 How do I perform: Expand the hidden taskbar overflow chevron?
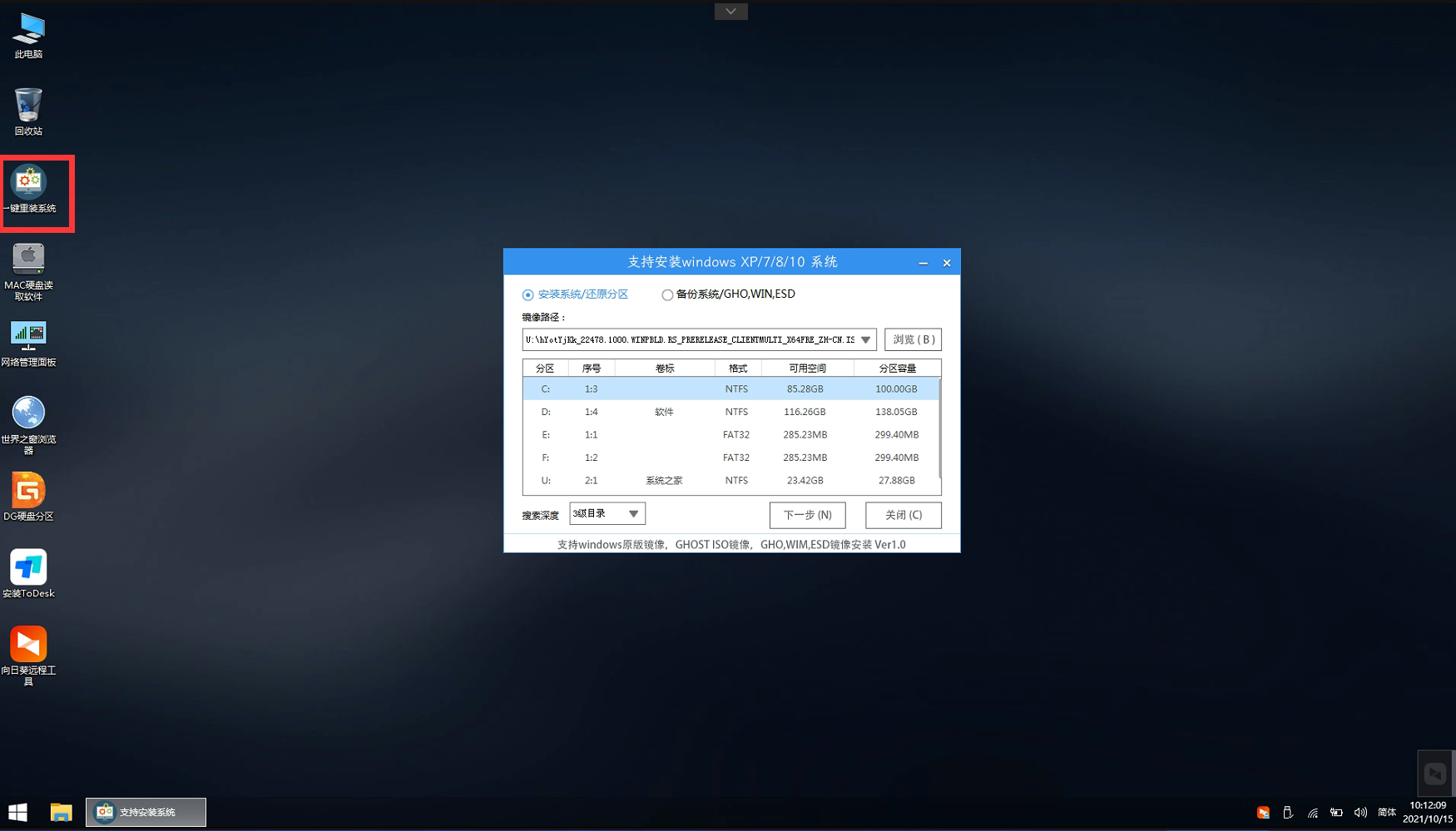(x=730, y=11)
